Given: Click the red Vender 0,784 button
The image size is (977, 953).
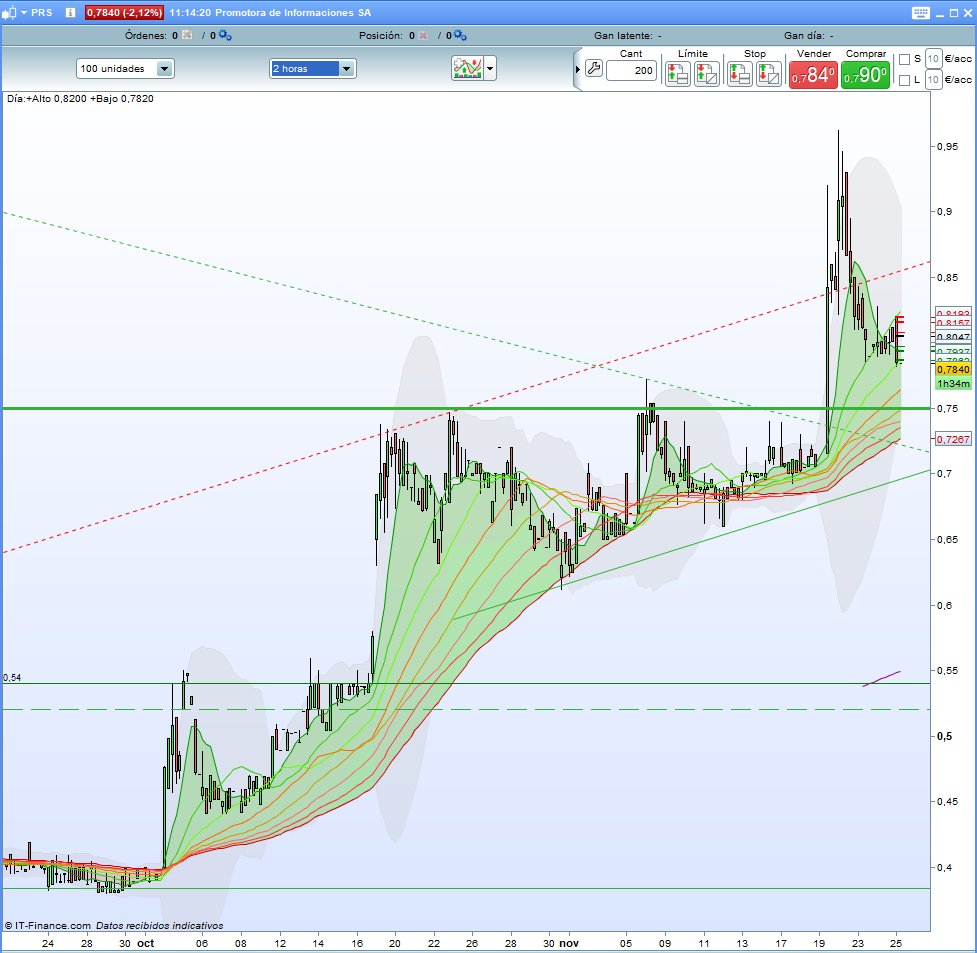Looking at the screenshot, I should pos(813,75).
